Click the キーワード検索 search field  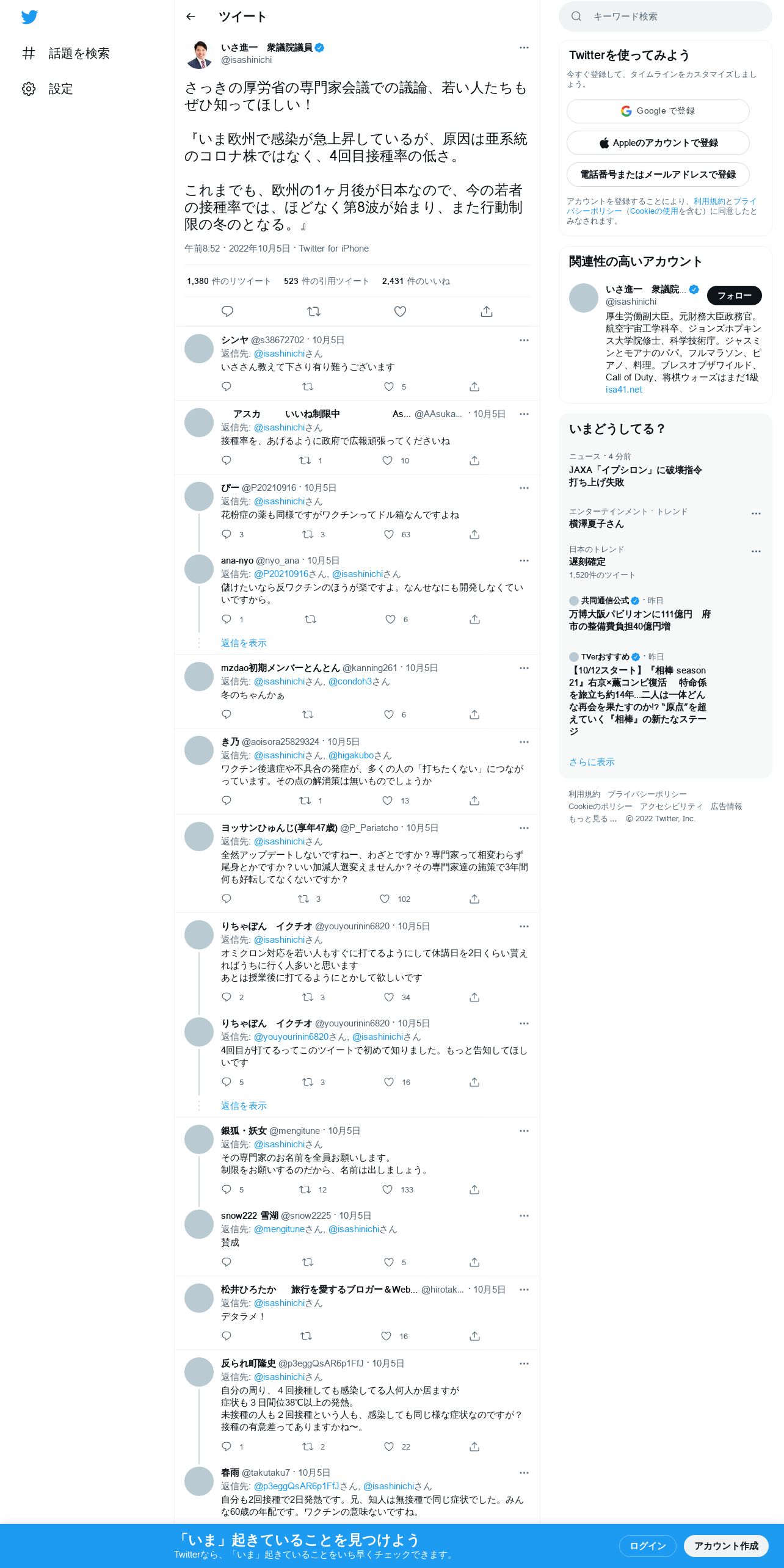665,16
